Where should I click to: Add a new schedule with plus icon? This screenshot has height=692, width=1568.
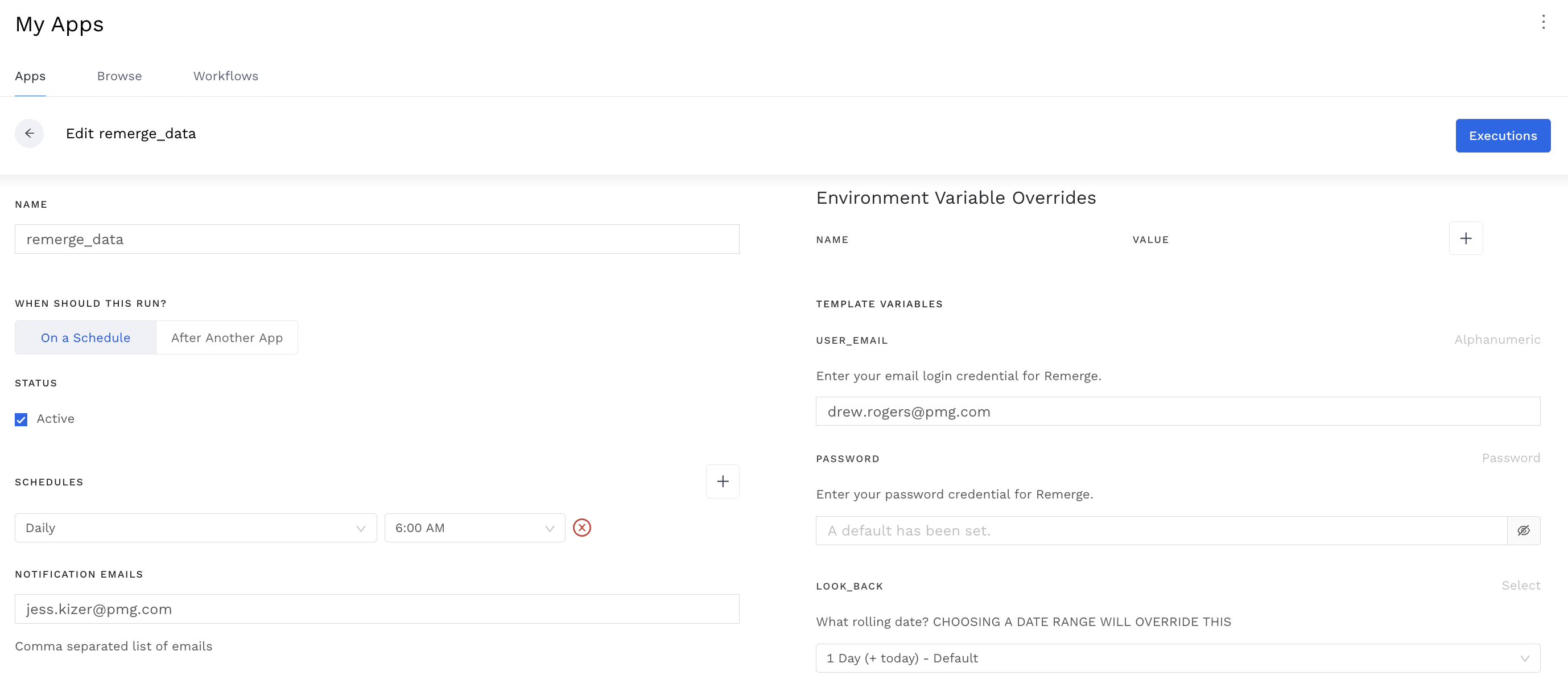[723, 481]
